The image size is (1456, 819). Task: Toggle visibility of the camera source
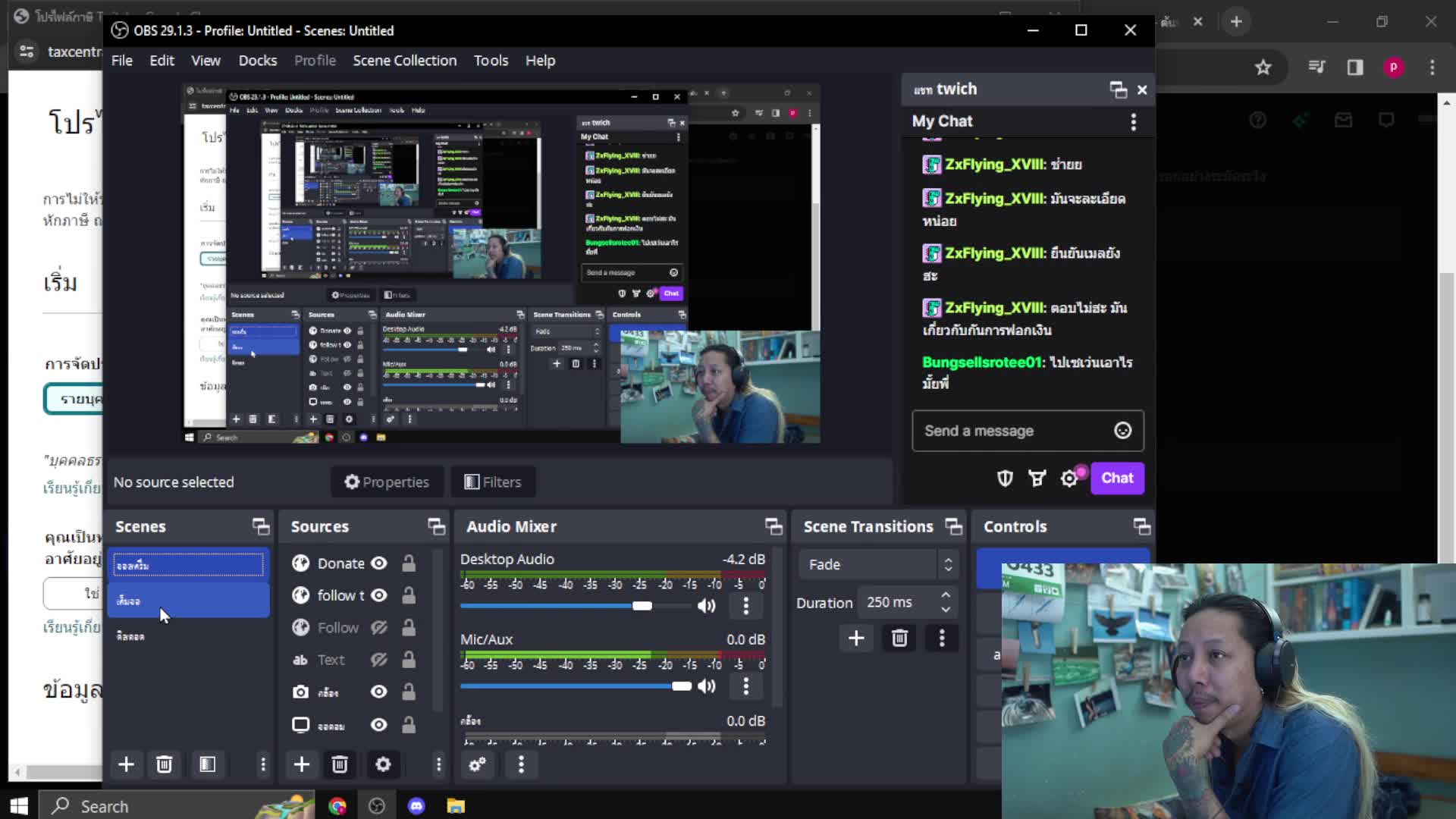coord(379,692)
